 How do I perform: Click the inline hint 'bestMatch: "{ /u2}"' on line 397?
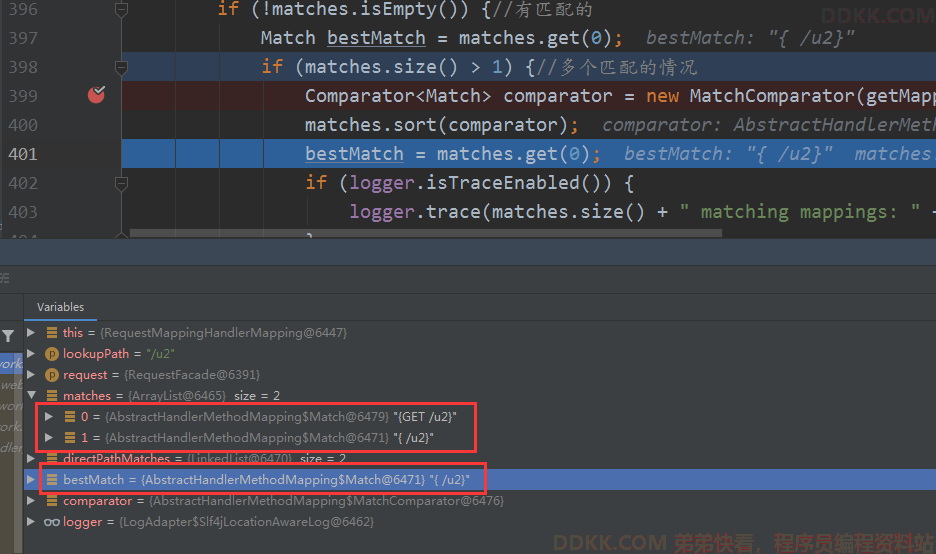pos(750,38)
